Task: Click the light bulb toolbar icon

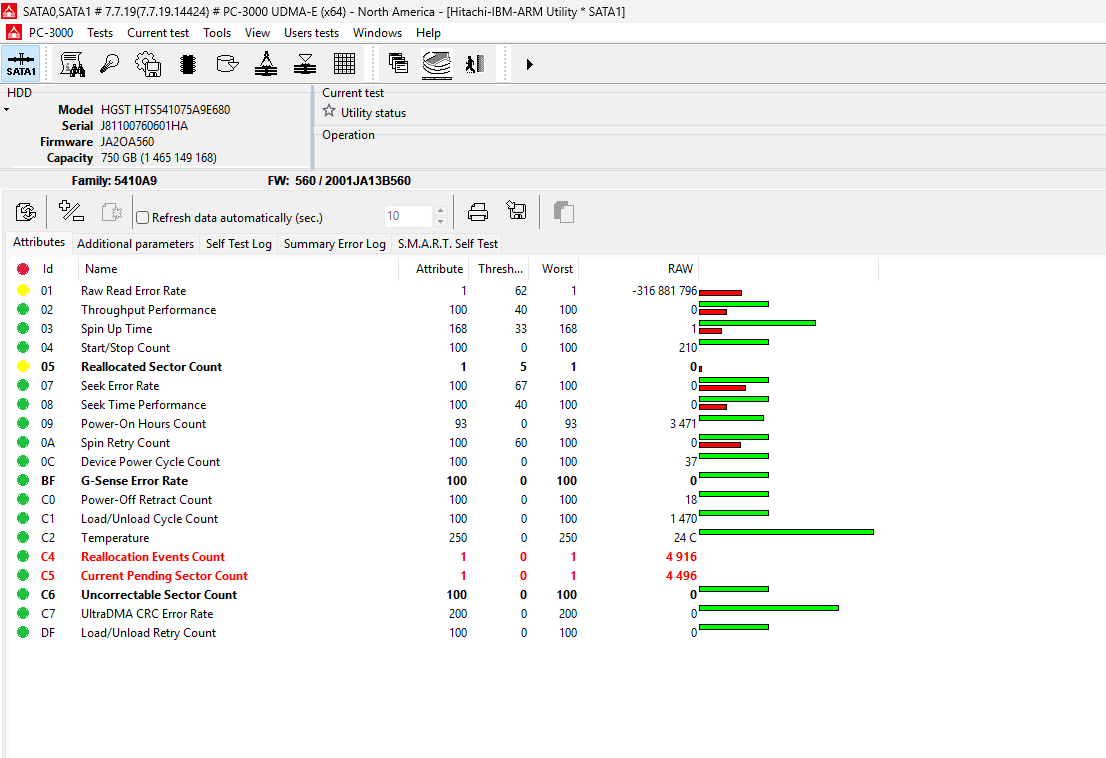Action: [109, 64]
